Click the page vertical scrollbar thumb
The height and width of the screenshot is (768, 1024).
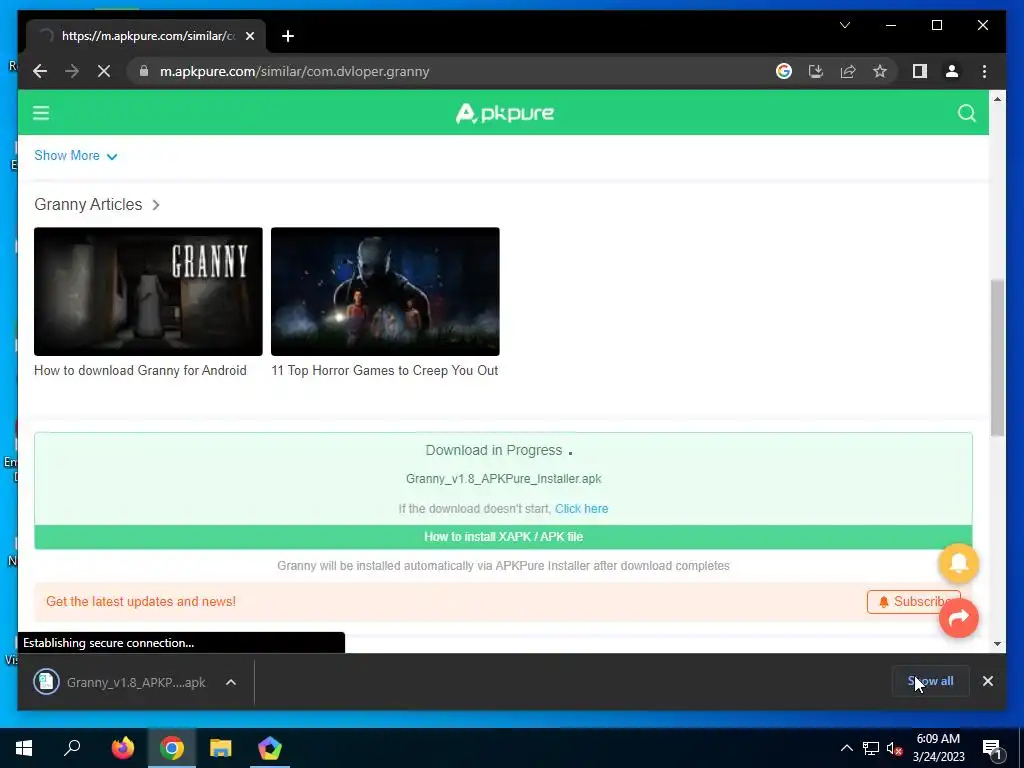tap(997, 357)
